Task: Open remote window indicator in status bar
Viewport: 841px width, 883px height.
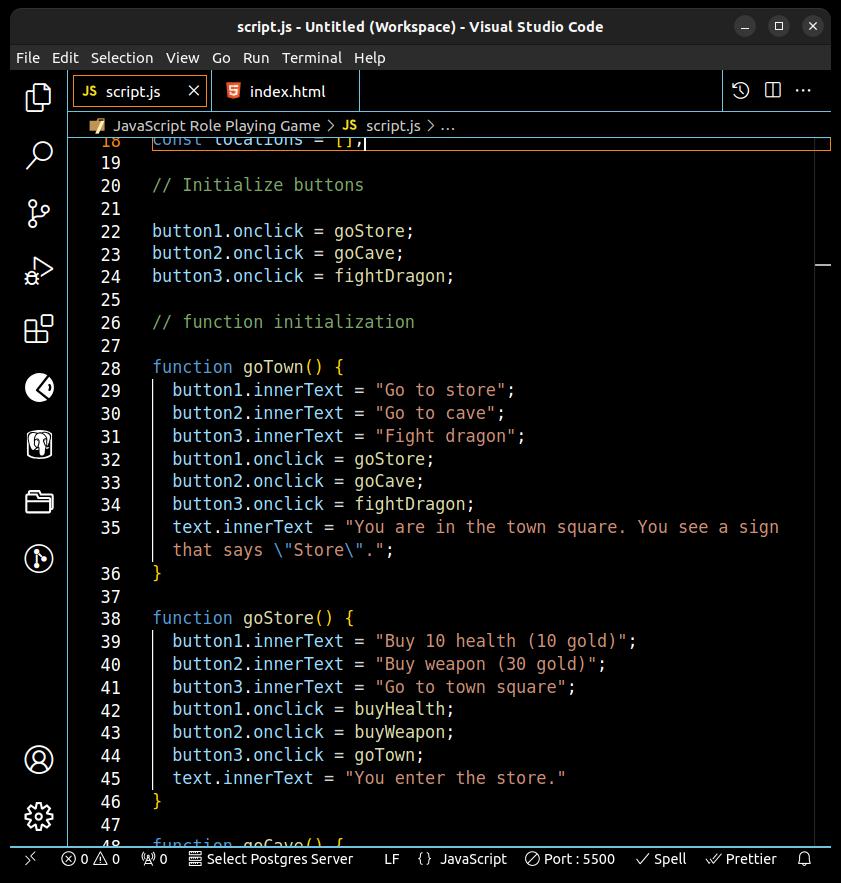Action: (31, 858)
